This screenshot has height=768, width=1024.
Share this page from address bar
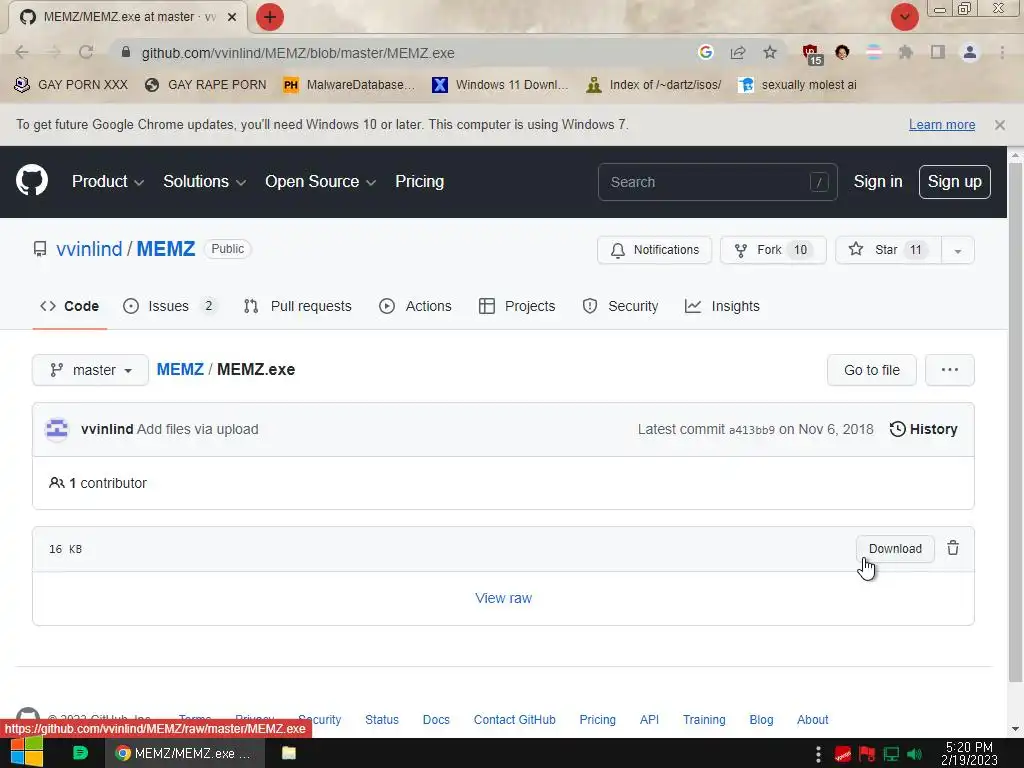click(738, 52)
